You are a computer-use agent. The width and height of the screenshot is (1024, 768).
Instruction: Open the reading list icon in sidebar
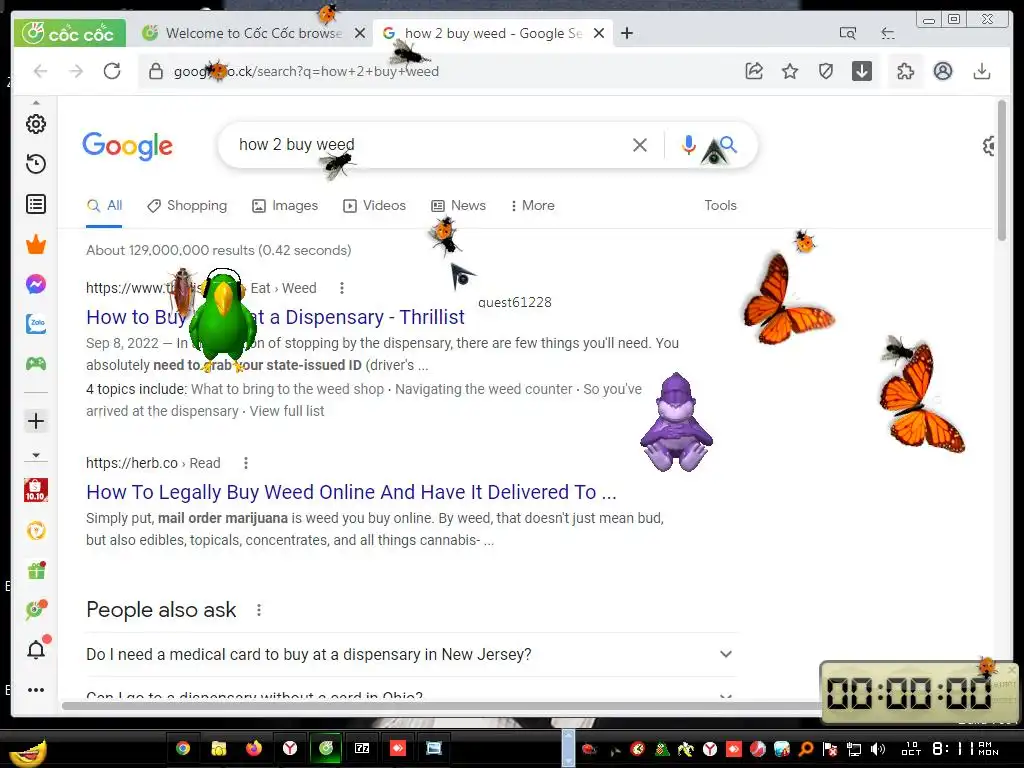click(x=36, y=204)
